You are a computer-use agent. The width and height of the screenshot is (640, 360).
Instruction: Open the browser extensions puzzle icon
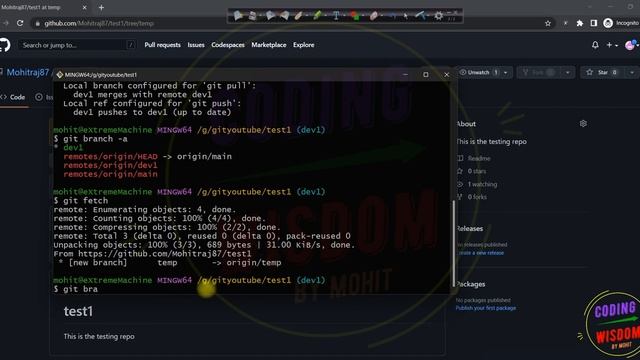[x=580, y=23]
